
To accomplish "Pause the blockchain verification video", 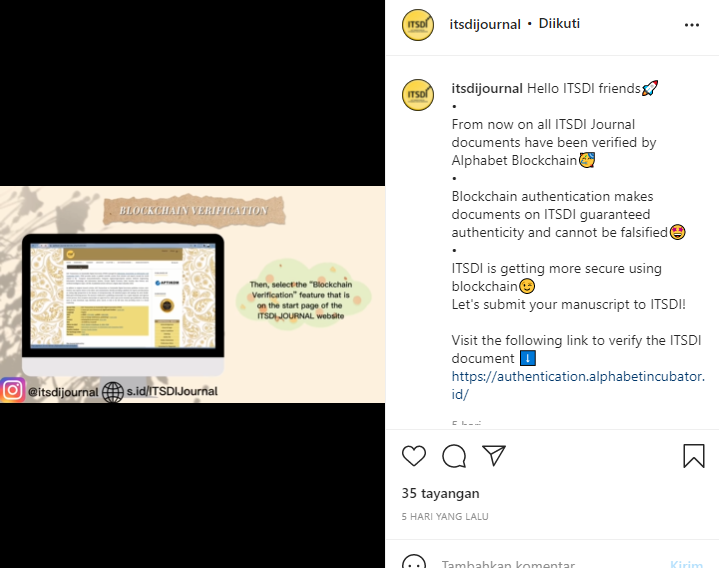I will tap(193, 284).
